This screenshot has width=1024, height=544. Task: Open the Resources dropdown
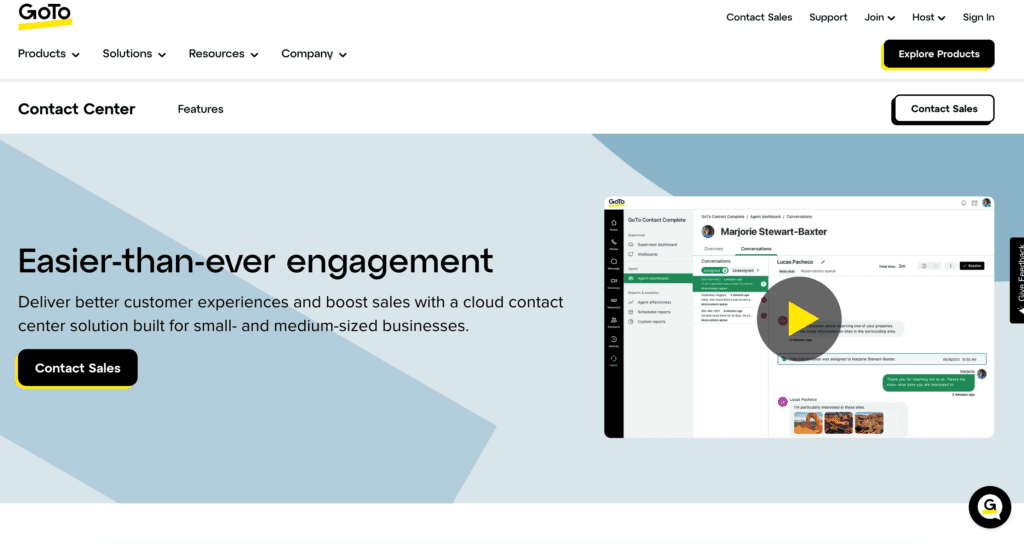pyautogui.click(x=223, y=54)
